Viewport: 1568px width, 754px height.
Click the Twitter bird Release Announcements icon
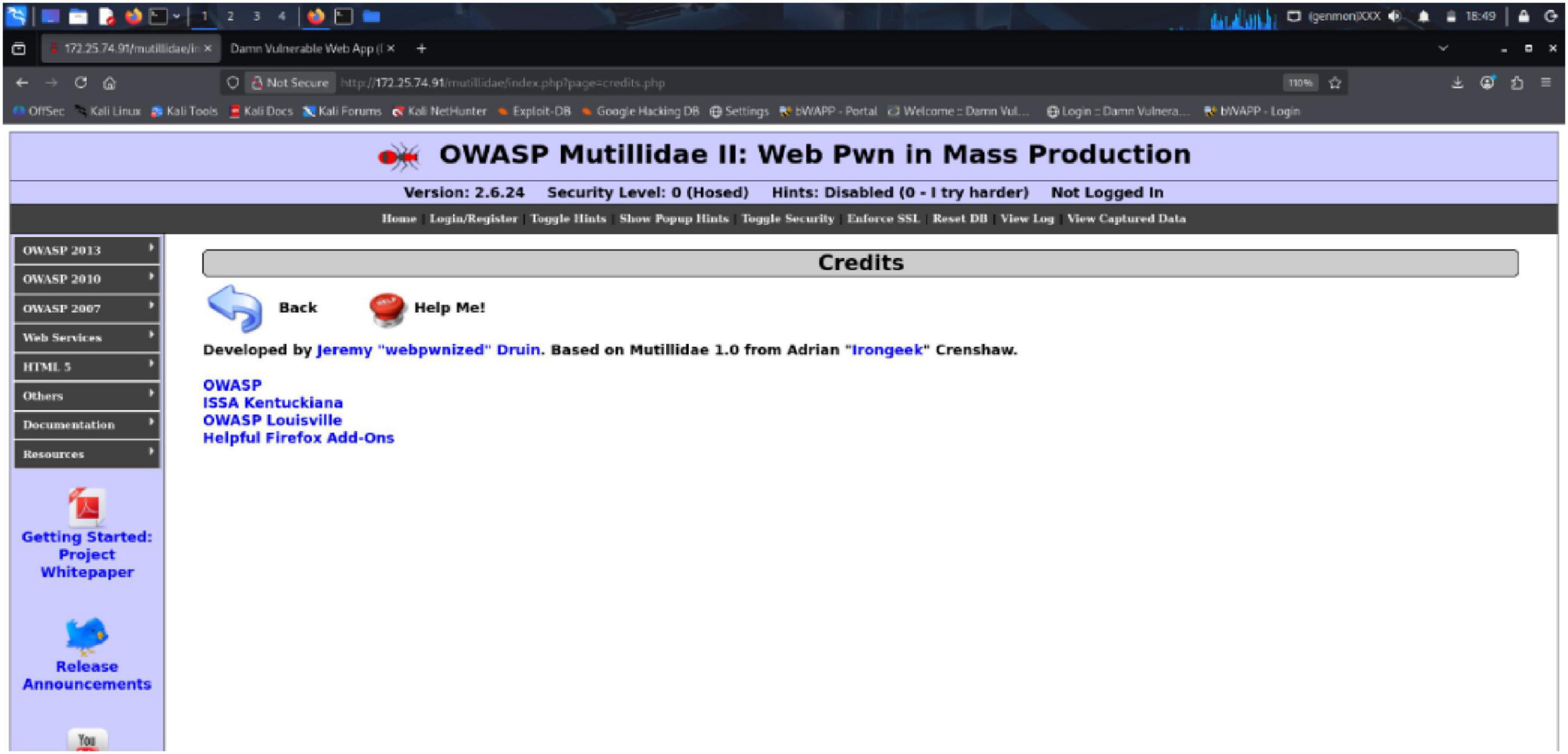pyautogui.click(x=87, y=636)
